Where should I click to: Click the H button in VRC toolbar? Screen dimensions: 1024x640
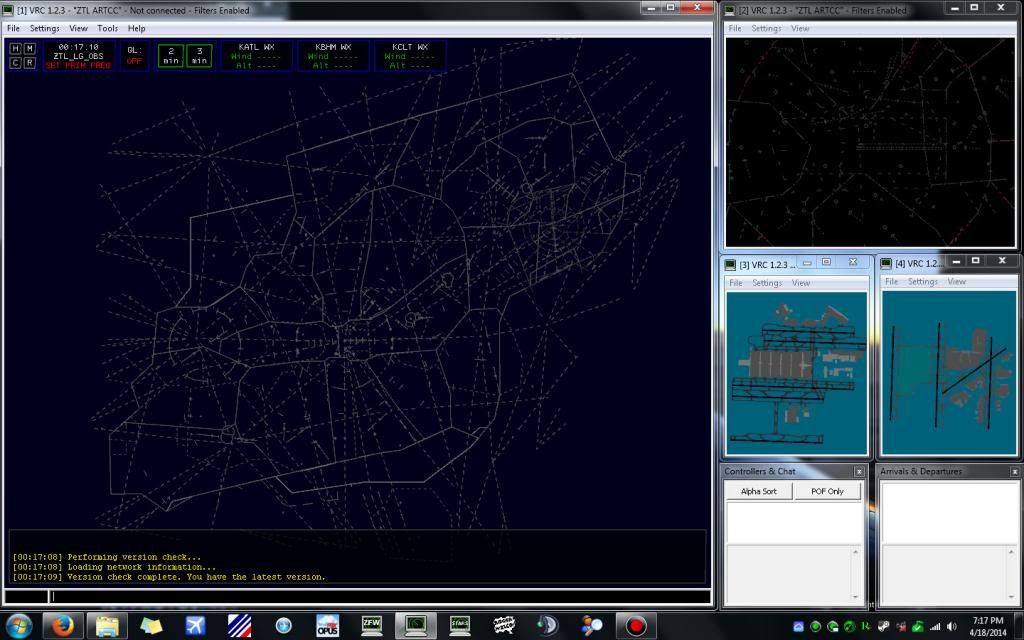coord(15,48)
